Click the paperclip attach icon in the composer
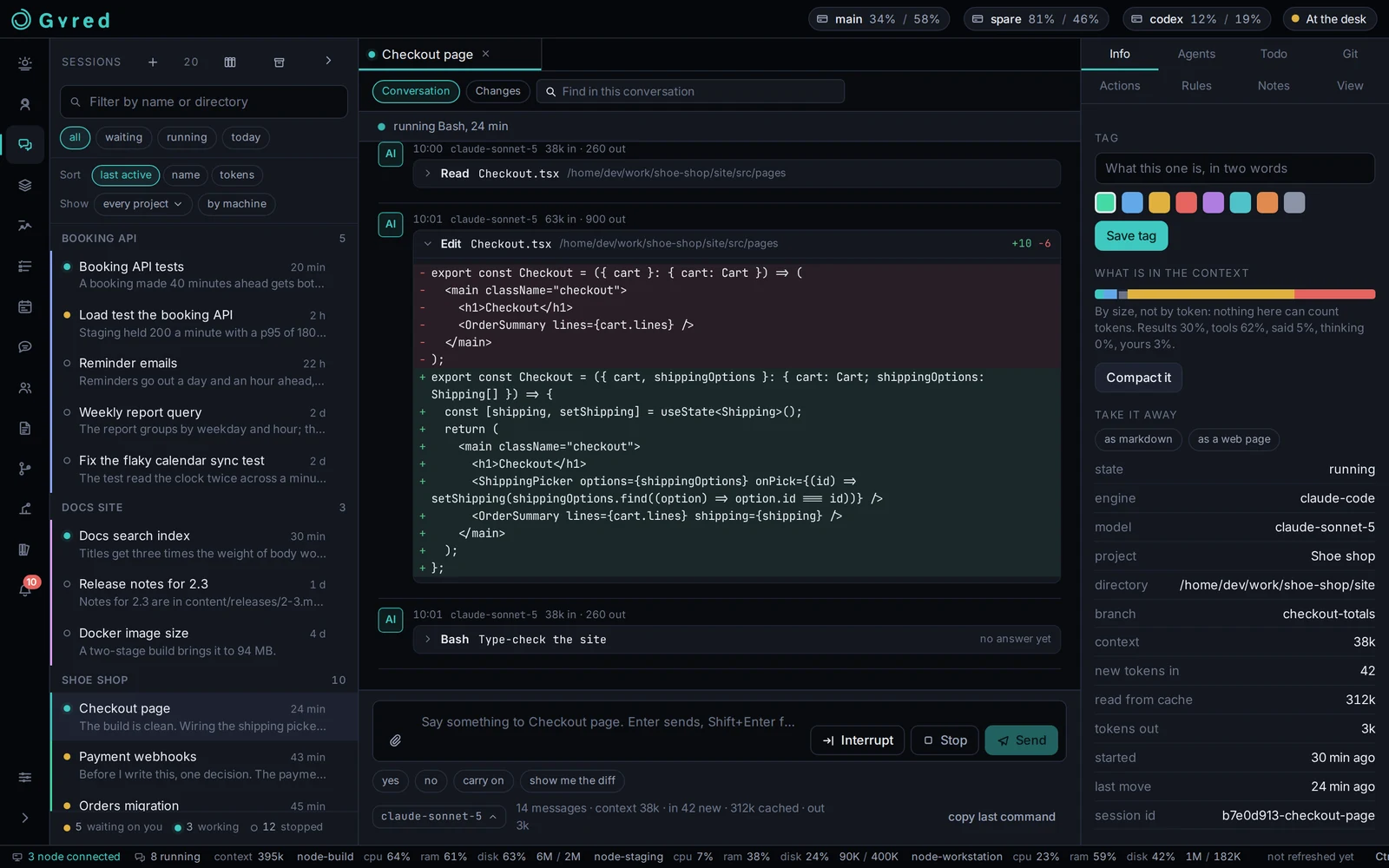The image size is (1389, 868). click(395, 740)
